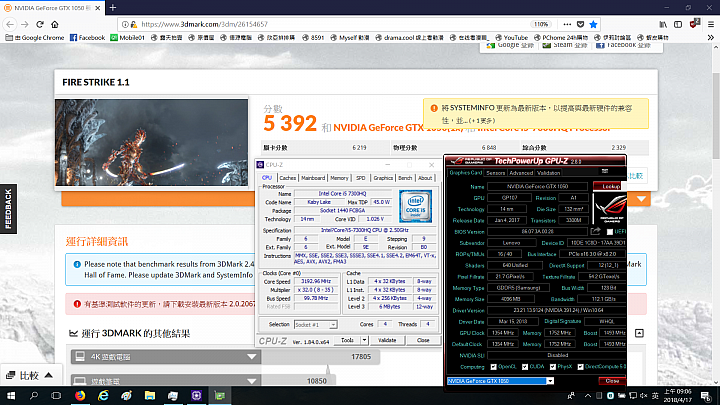Open Windows Start menu
The image size is (720, 405).
[11, 396]
